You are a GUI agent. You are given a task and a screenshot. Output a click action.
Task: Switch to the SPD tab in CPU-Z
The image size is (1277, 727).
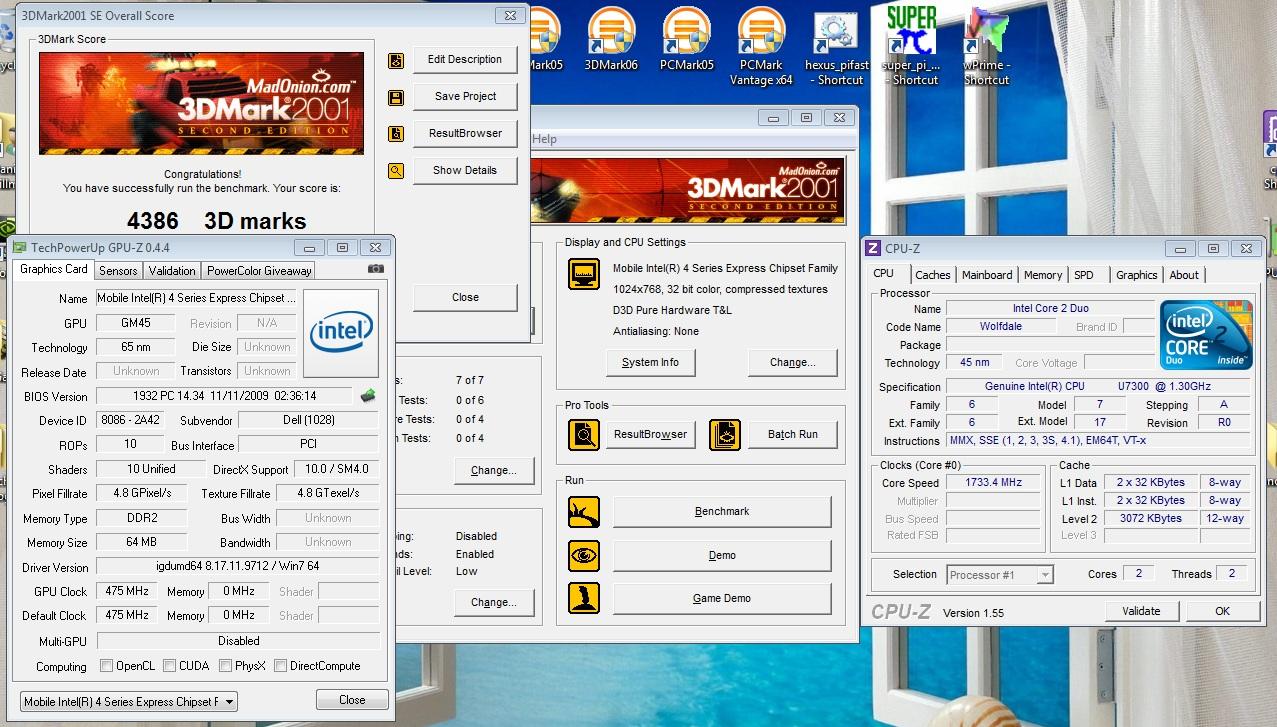pos(1084,275)
